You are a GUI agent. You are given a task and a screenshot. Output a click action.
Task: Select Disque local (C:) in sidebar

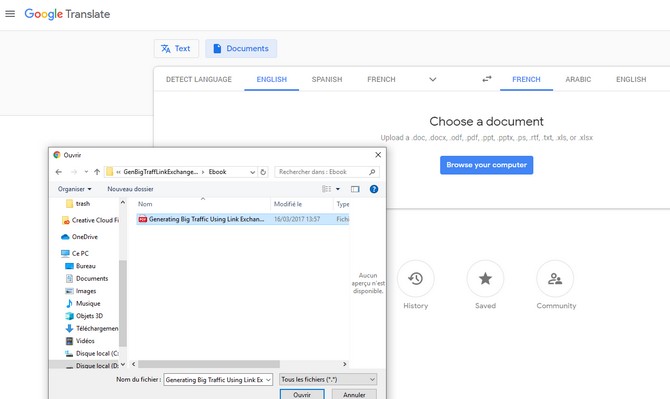[x=92, y=353]
